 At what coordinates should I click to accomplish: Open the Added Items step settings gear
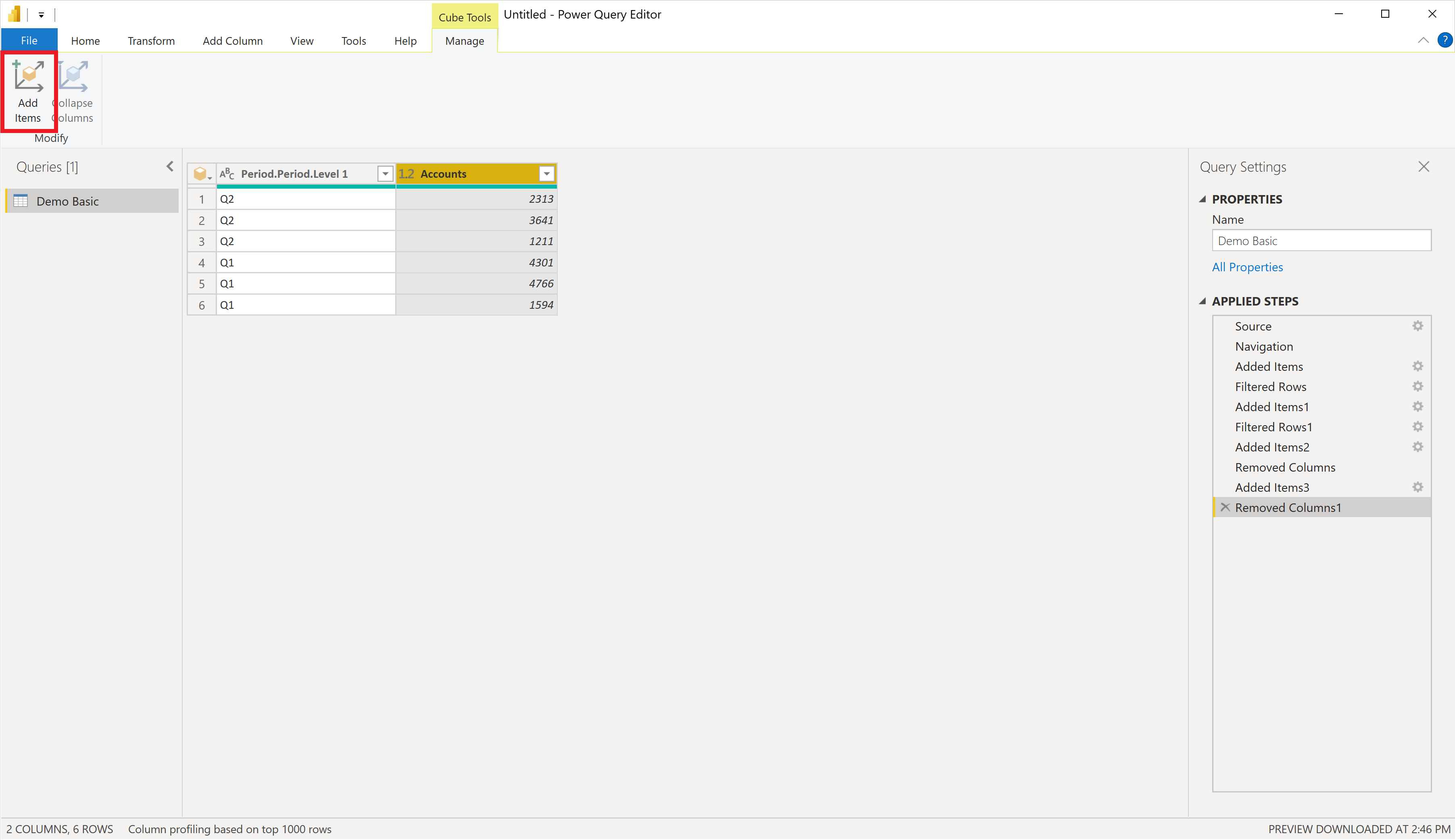(x=1417, y=366)
